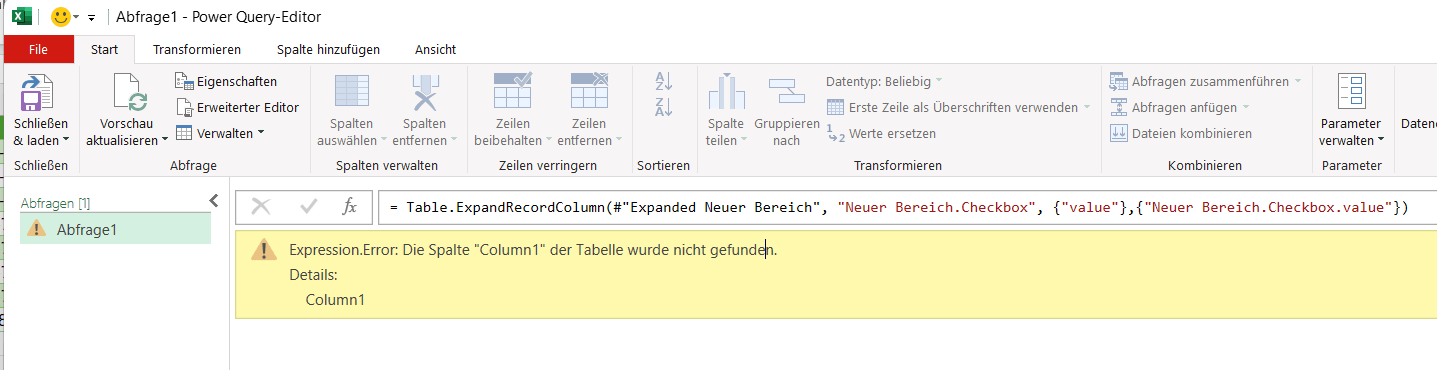Click inside the formula bar text
Screen dimensions: 1437x370
[x=898, y=207]
